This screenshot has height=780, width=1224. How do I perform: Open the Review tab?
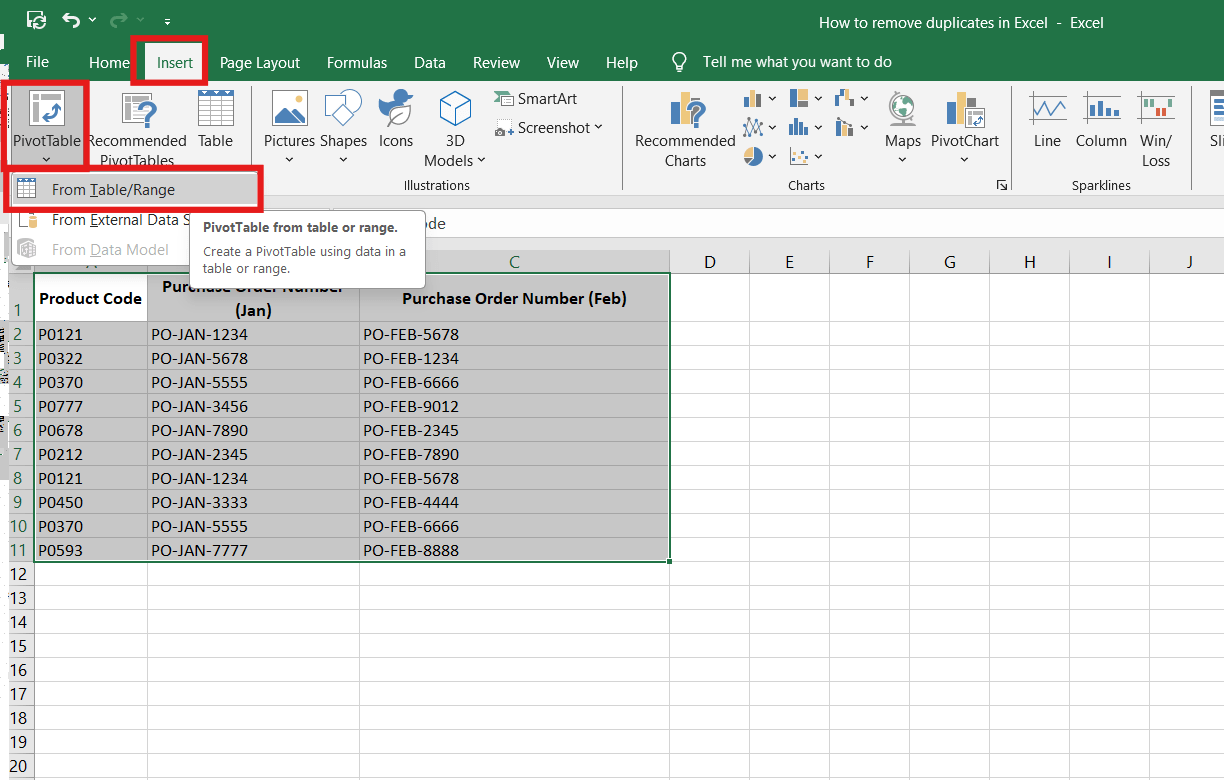496,62
